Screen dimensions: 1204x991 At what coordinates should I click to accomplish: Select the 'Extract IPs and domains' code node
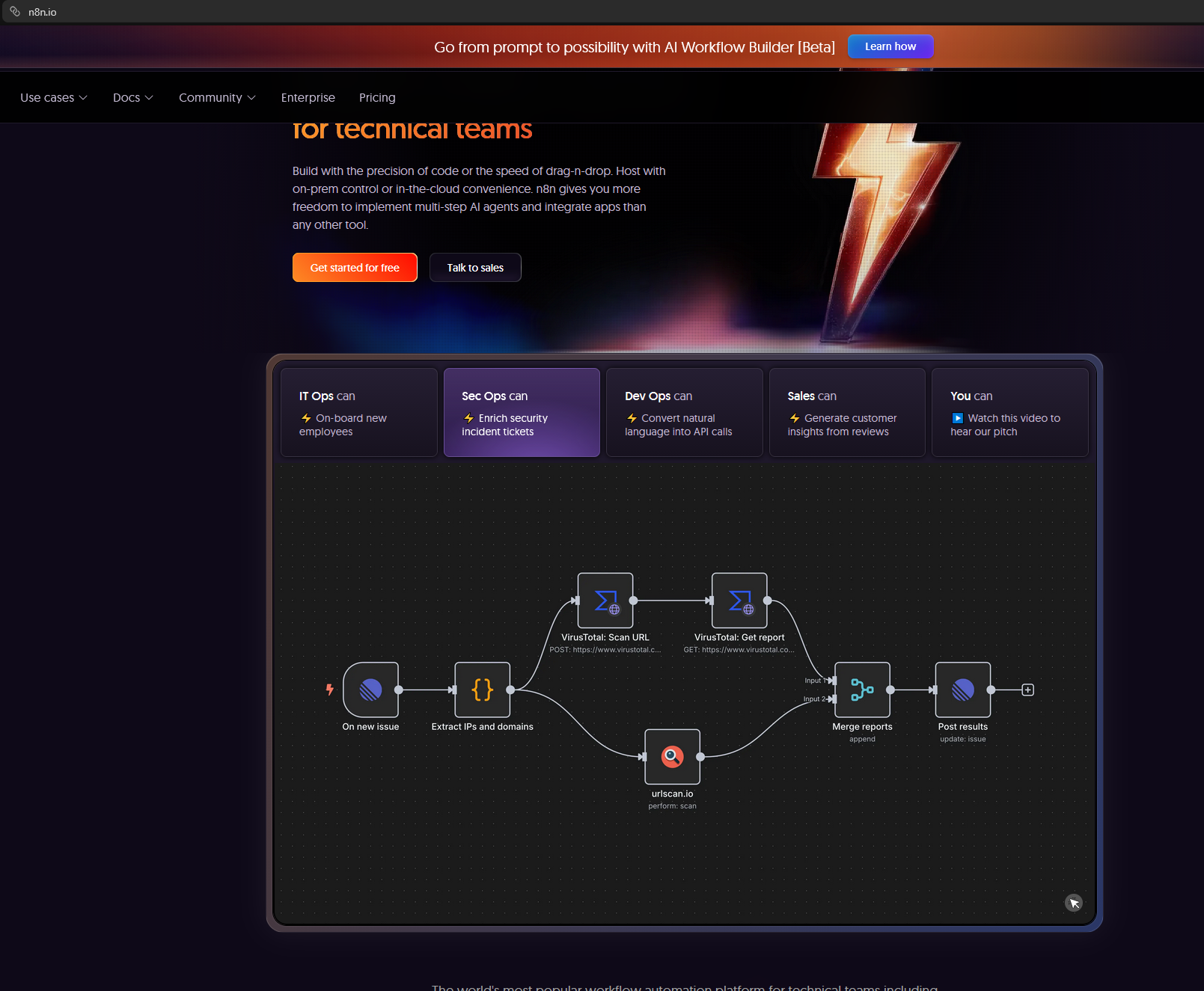click(483, 690)
